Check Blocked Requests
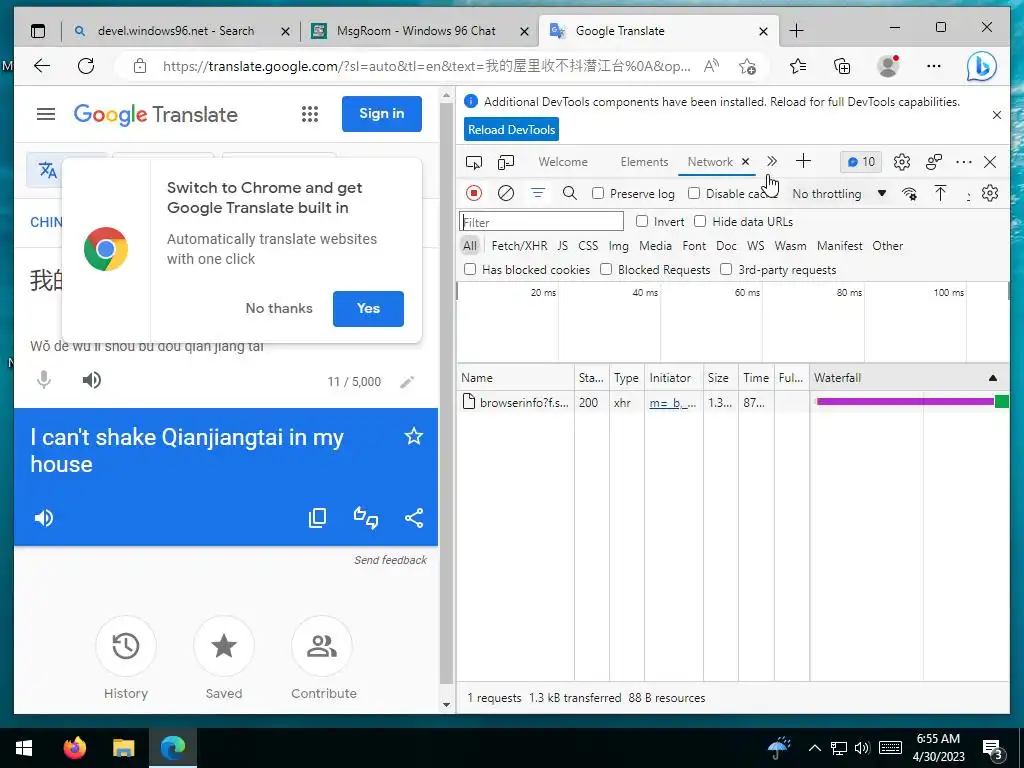The image size is (1024, 768). pos(606,269)
